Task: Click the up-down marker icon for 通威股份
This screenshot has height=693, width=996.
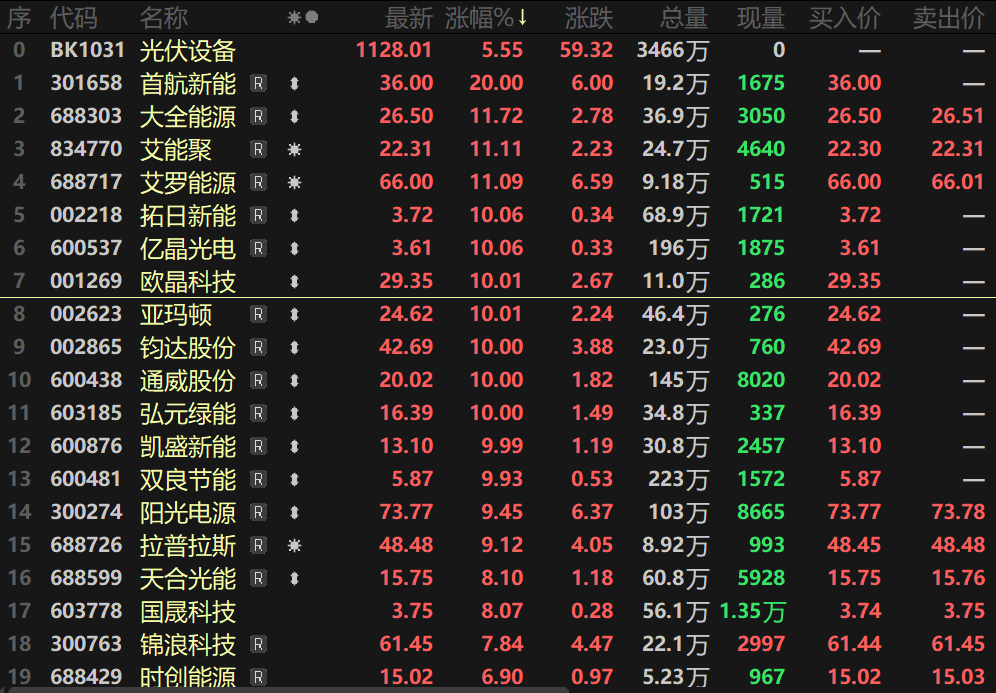Action: 294,380
